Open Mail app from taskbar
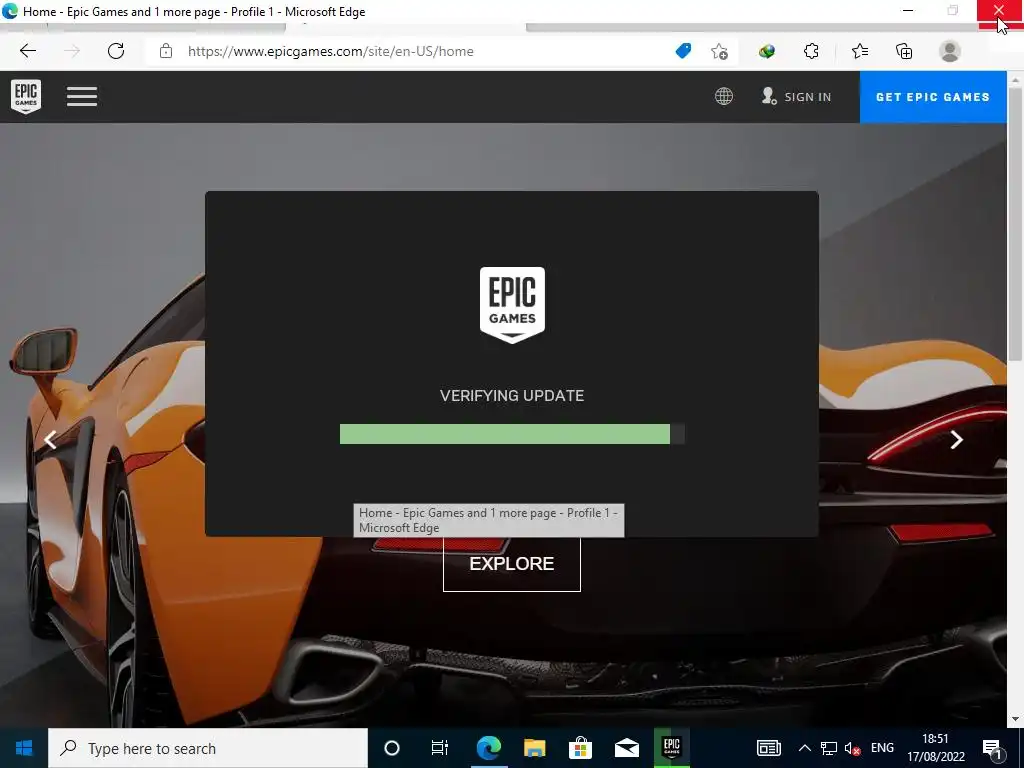The height and width of the screenshot is (768, 1024). point(626,748)
